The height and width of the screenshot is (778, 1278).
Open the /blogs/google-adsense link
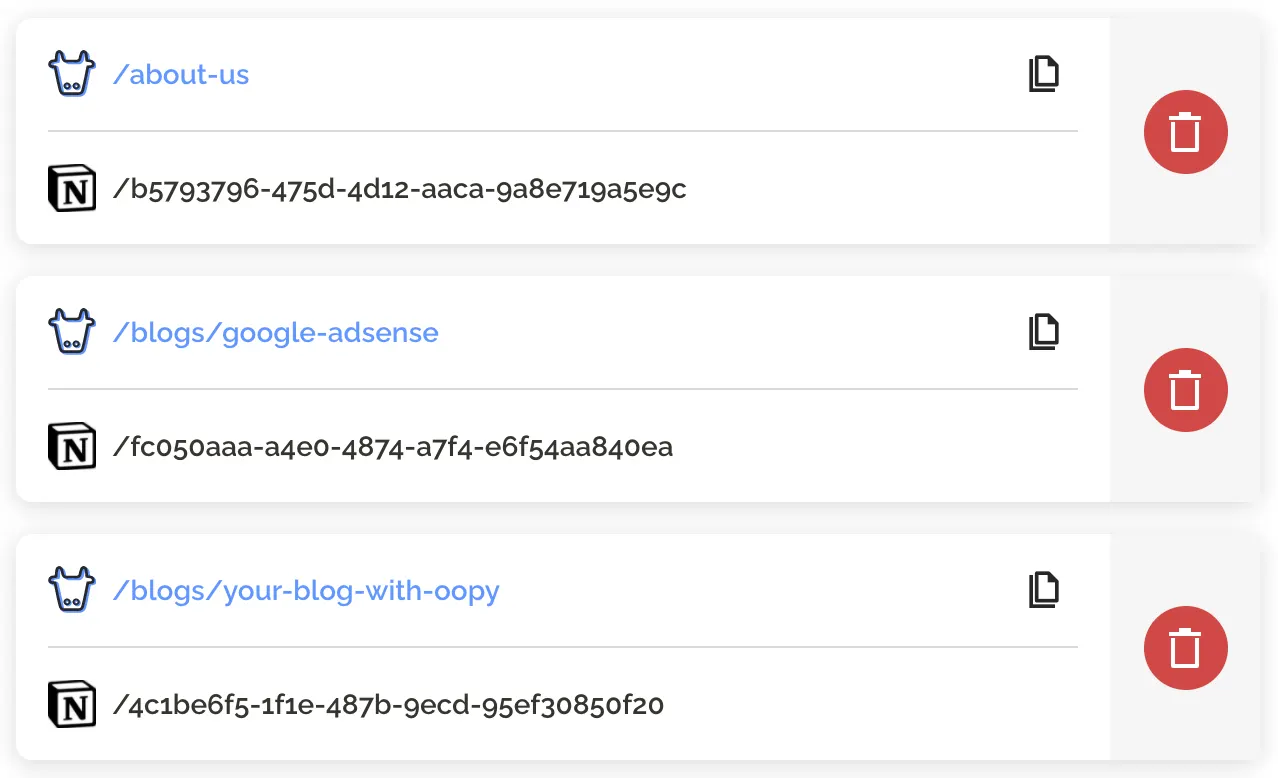tap(276, 332)
